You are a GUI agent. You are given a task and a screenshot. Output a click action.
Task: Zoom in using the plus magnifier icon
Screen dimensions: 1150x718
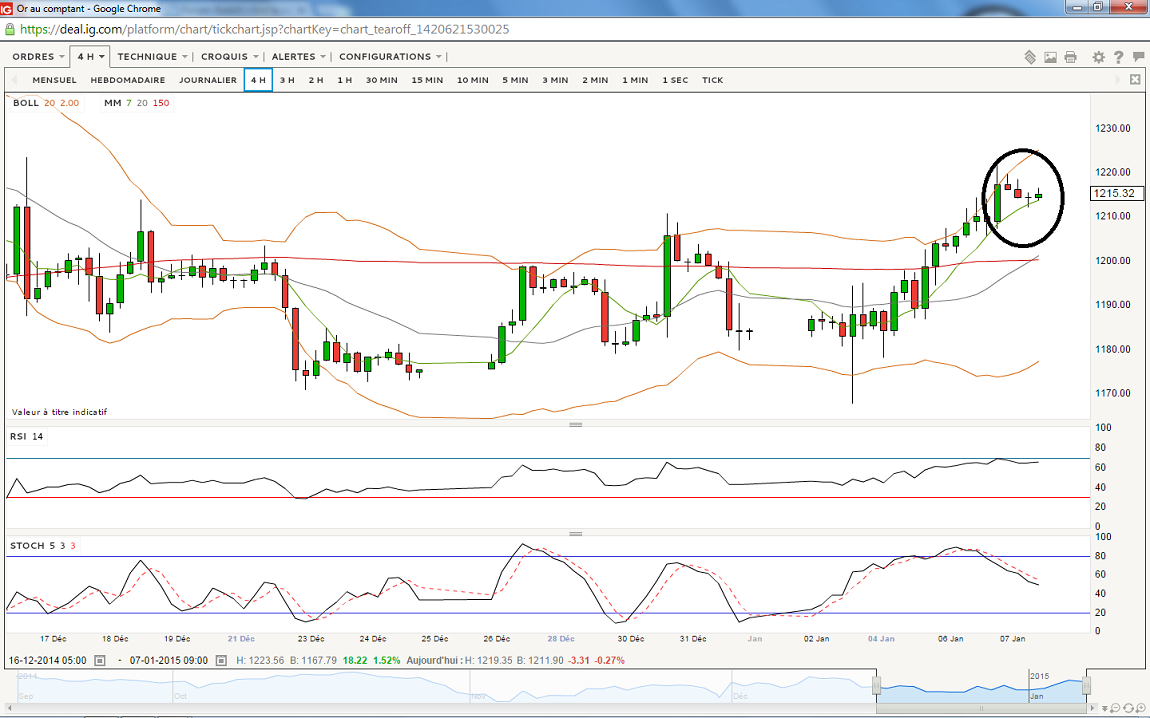click(1140, 708)
